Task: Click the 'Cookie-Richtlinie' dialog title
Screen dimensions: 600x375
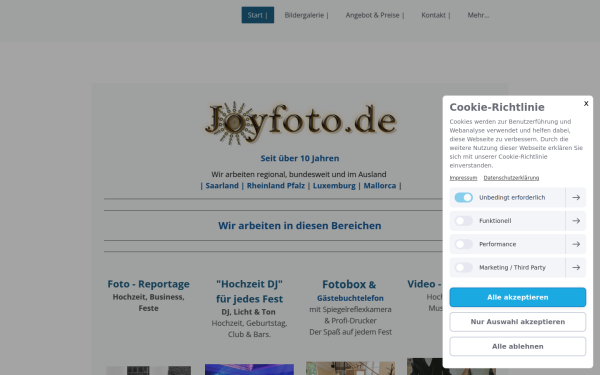Action: click(497, 107)
